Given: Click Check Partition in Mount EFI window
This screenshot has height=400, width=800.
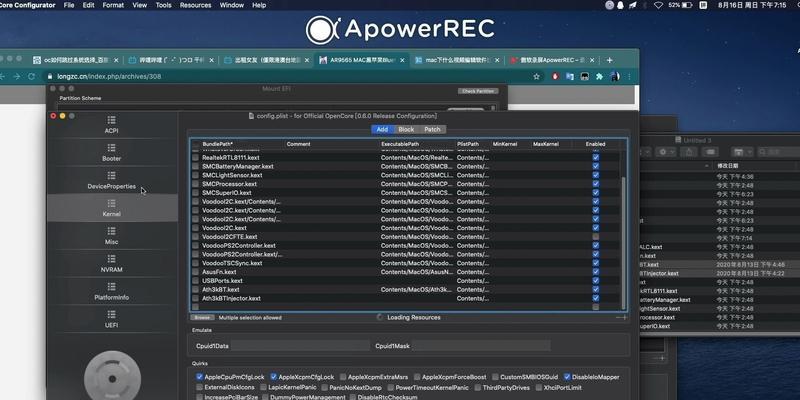Looking at the screenshot, I should 478,91.
